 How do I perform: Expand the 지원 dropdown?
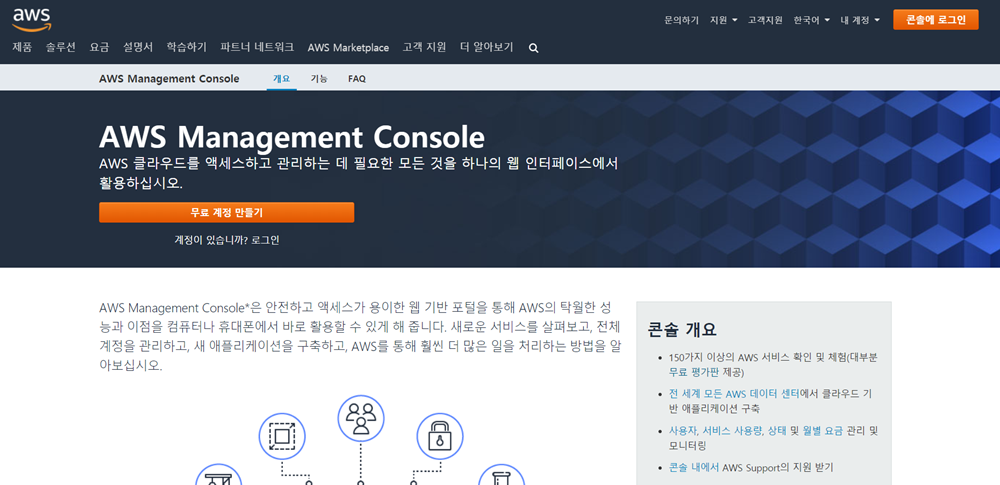723,20
